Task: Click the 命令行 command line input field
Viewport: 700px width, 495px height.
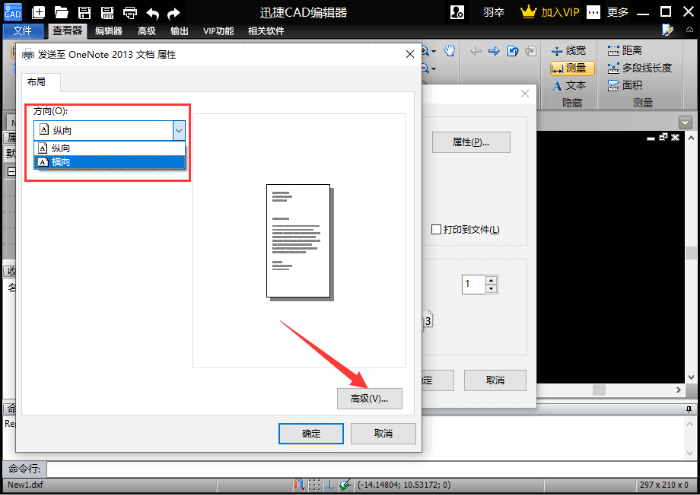Action: click(x=369, y=469)
